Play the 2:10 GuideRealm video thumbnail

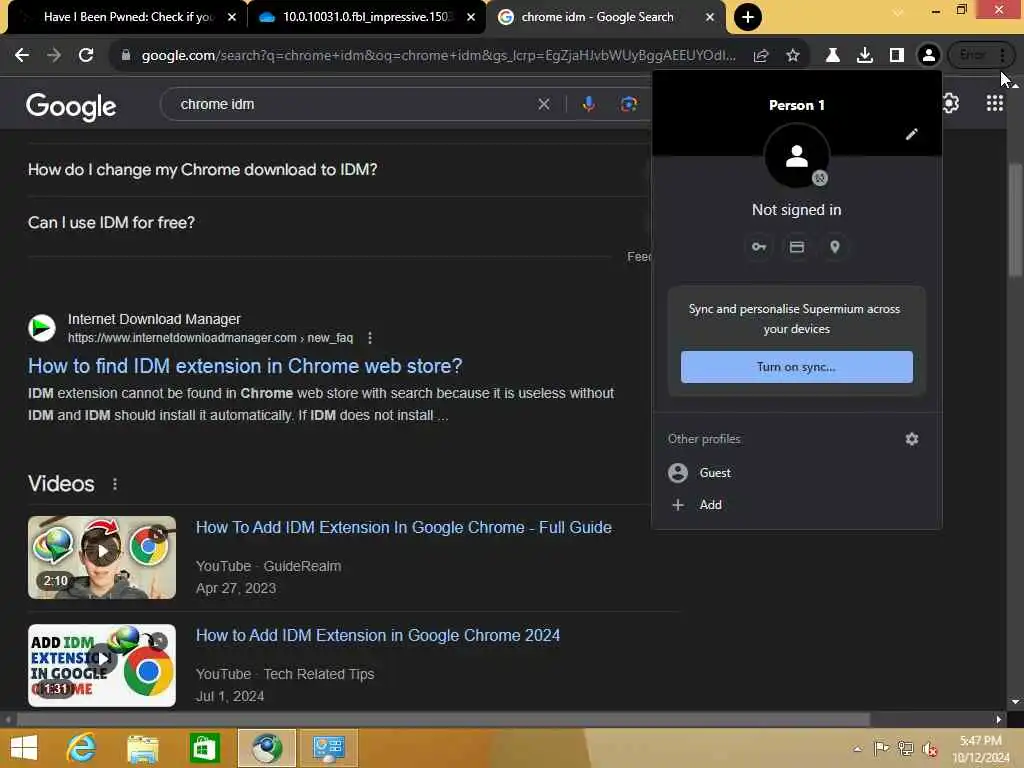tap(102, 557)
